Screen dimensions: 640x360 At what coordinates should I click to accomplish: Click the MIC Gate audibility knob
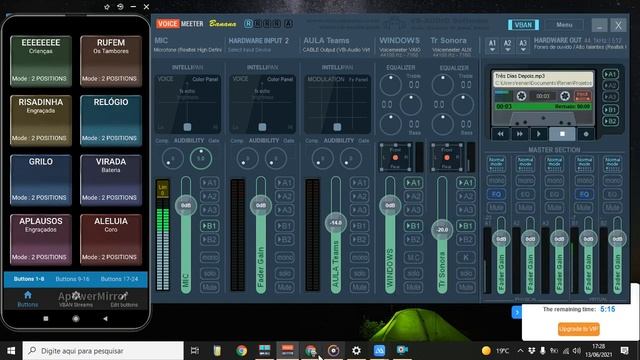(x=201, y=158)
